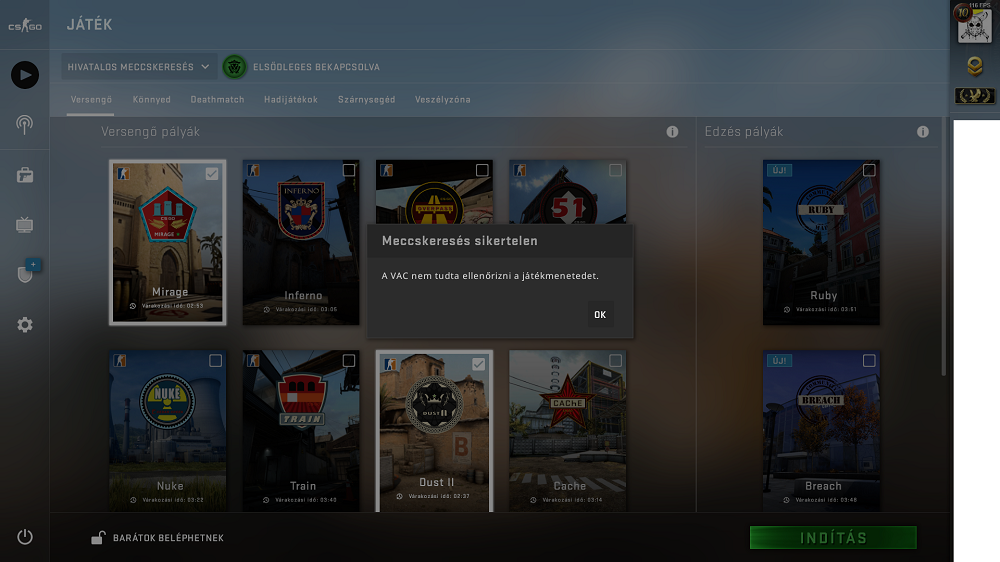The image size is (1000, 562).
Task: Uncheck the Dust II map checkbox
Action: (x=478, y=364)
